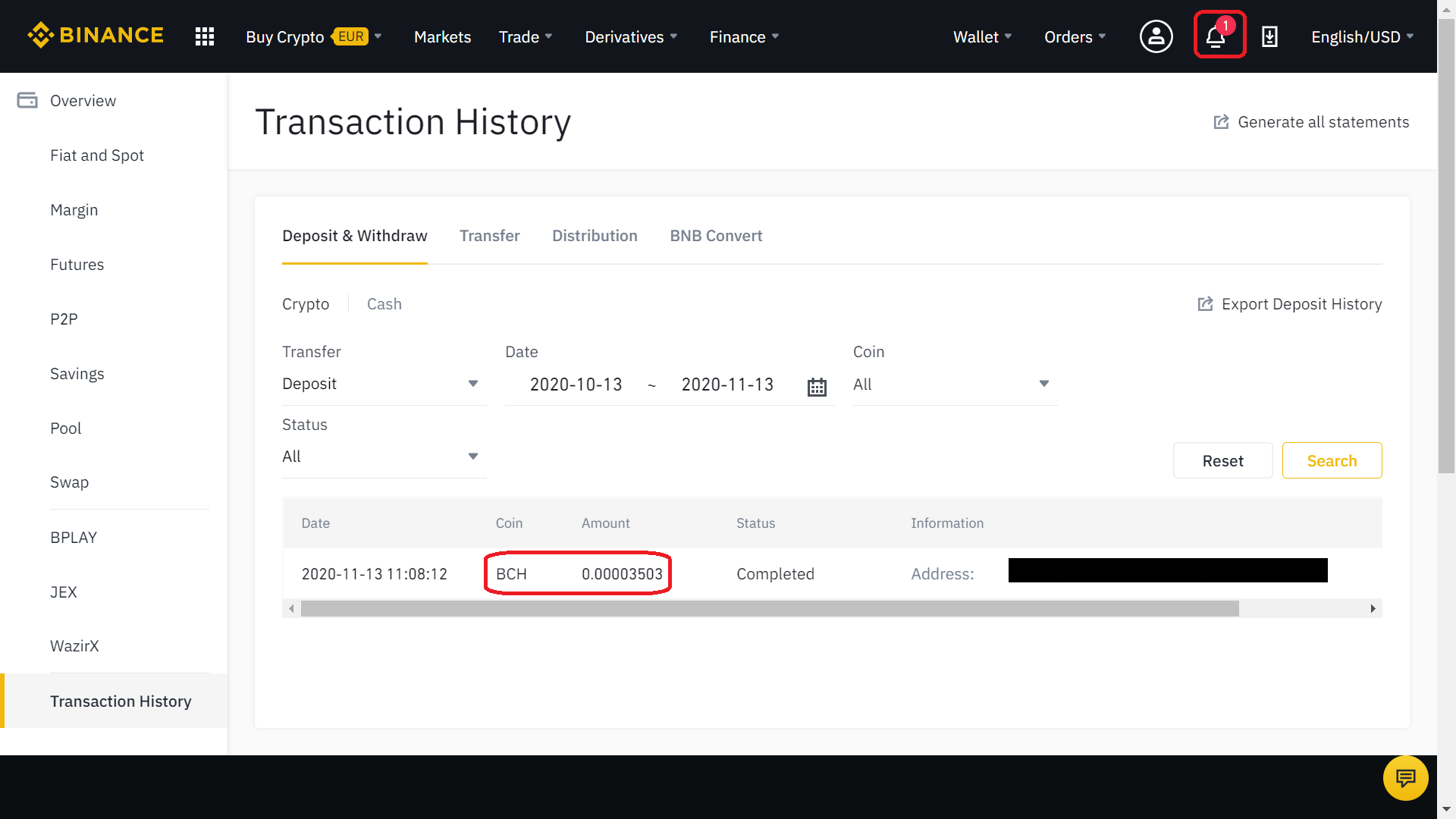Screen dimensions: 1456x819
Task: Click the Reset button
Action: [x=1222, y=460]
